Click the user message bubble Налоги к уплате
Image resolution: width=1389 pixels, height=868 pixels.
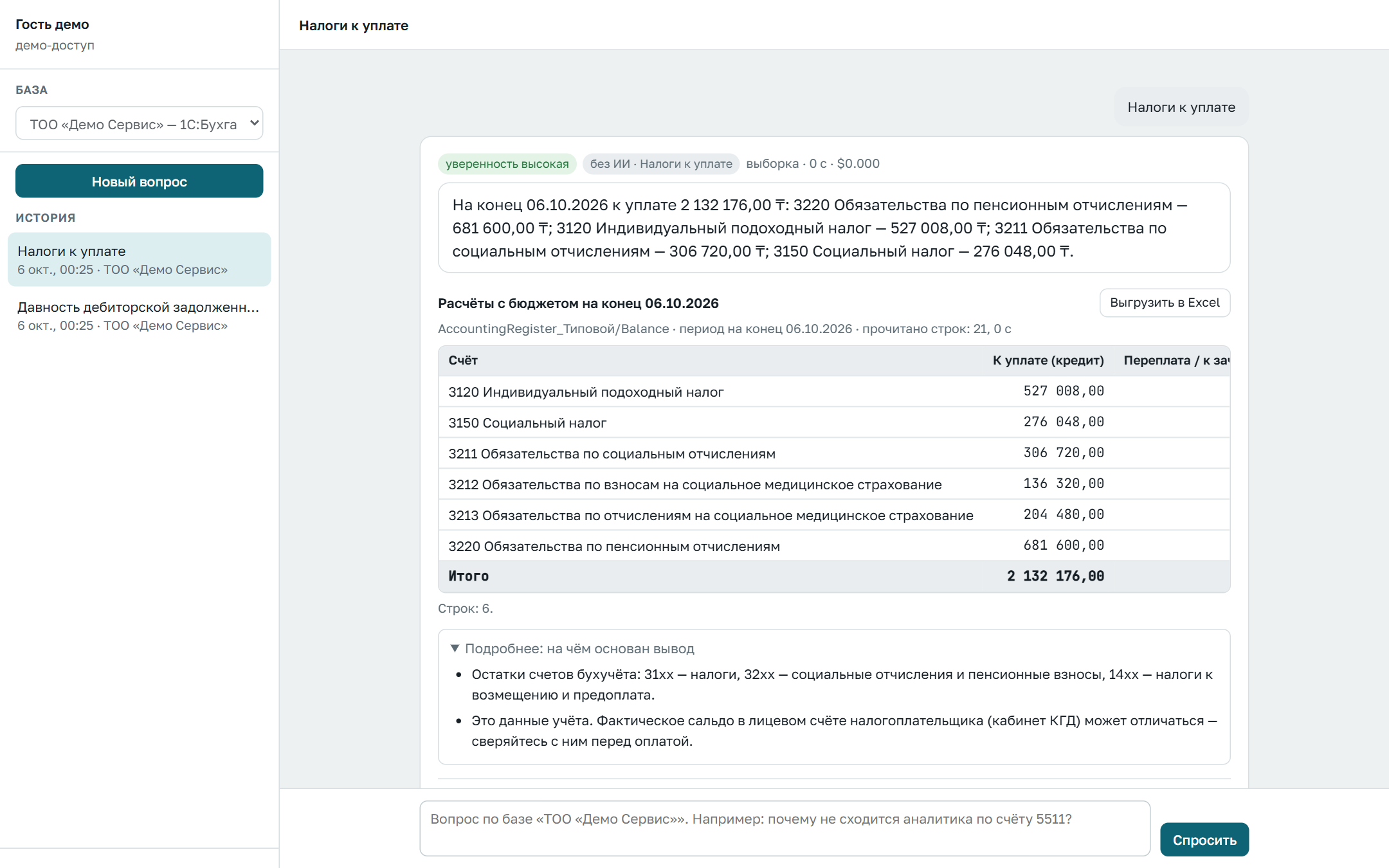click(1181, 107)
